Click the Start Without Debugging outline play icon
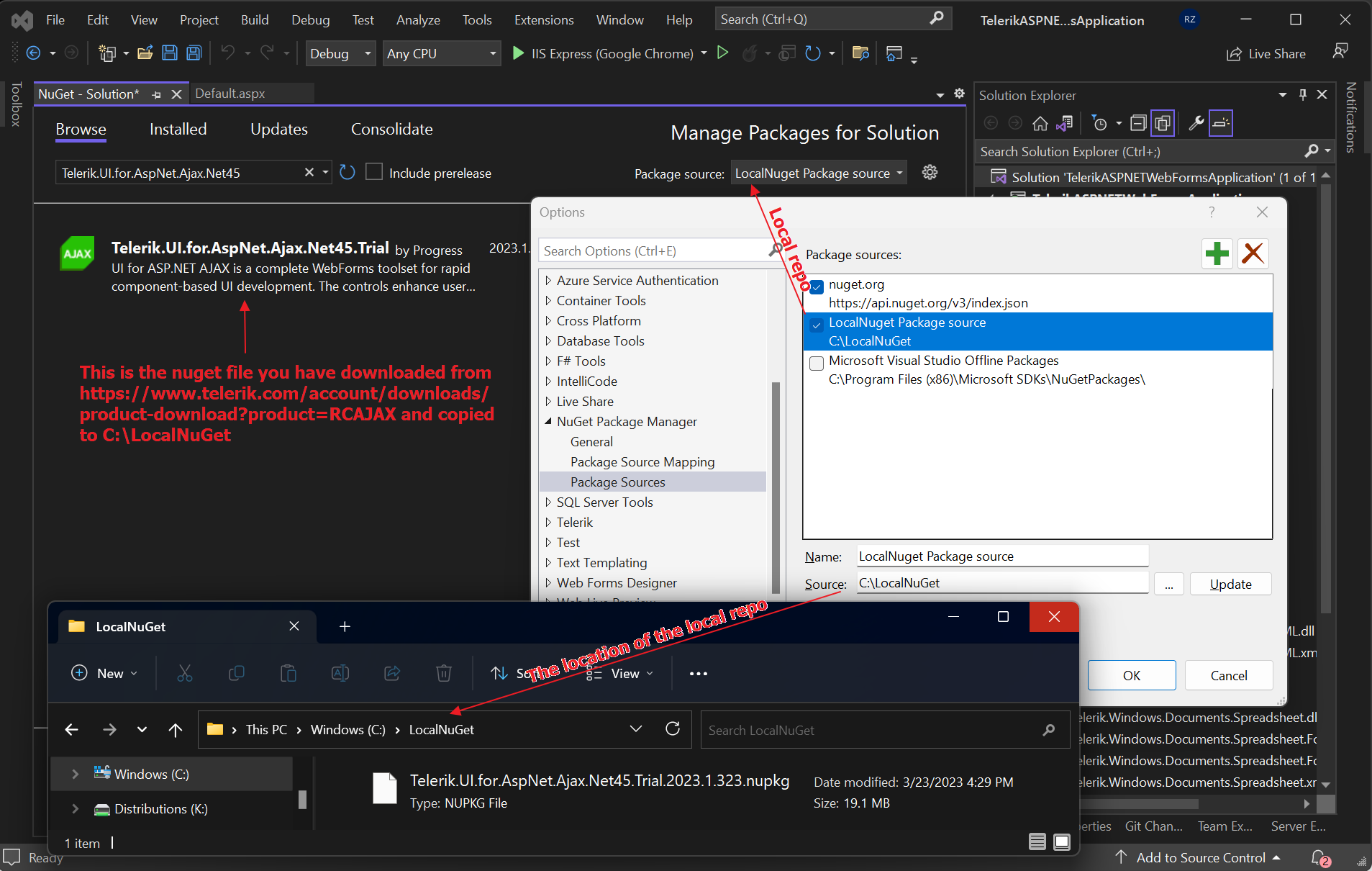 [723, 53]
